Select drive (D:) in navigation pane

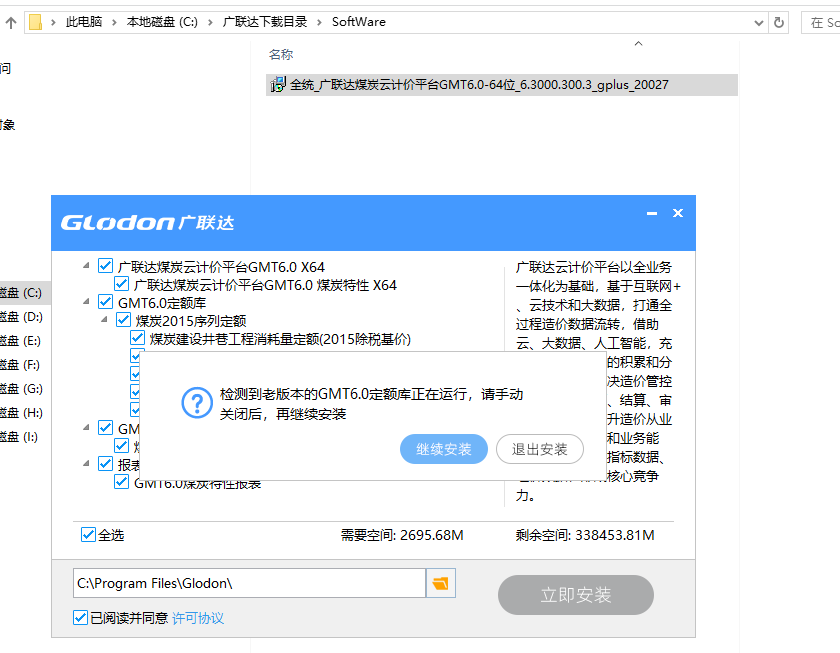[x=21, y=317]
